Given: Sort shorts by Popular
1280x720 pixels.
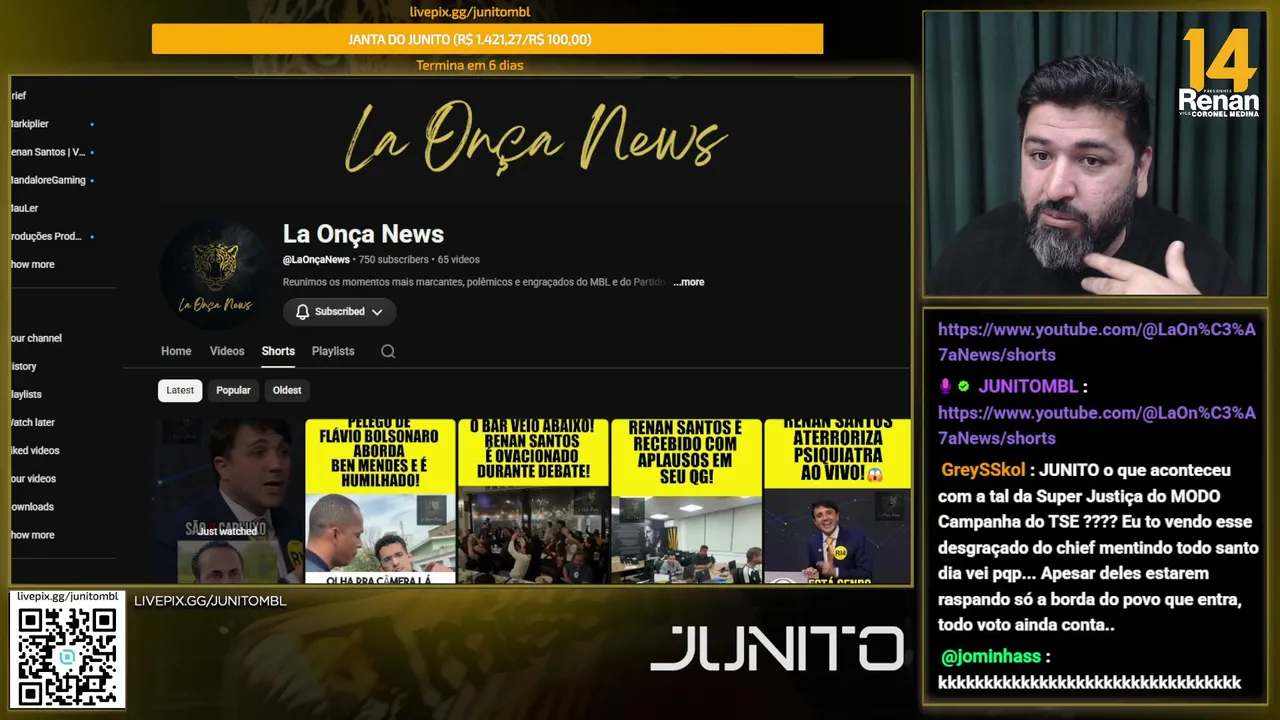Looking at the screenshot, I should point(233,390).
